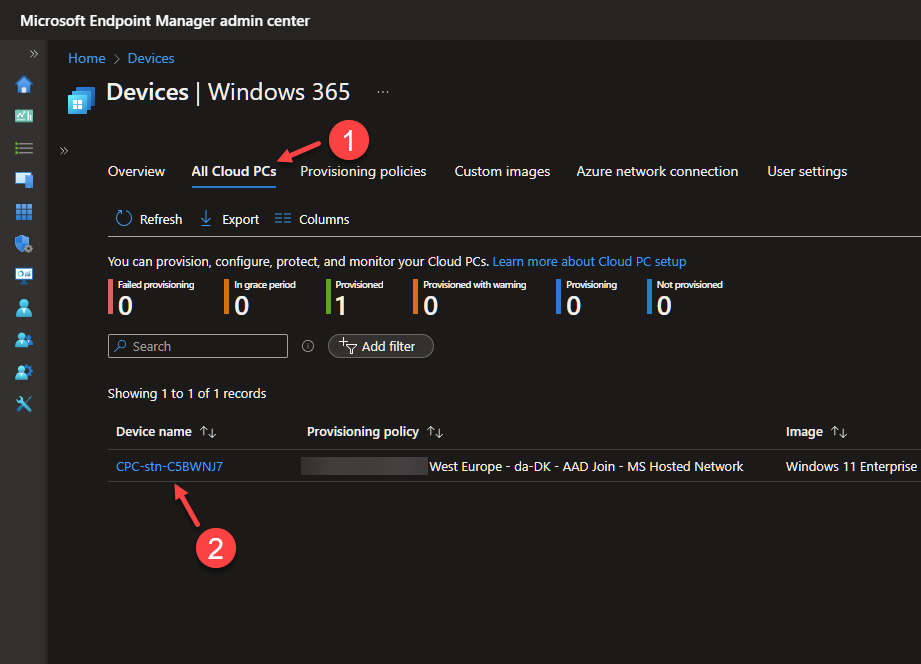Click Learn more about Cloud PC setup
This screenshot has height=664, width=921.
coord(589,261)
